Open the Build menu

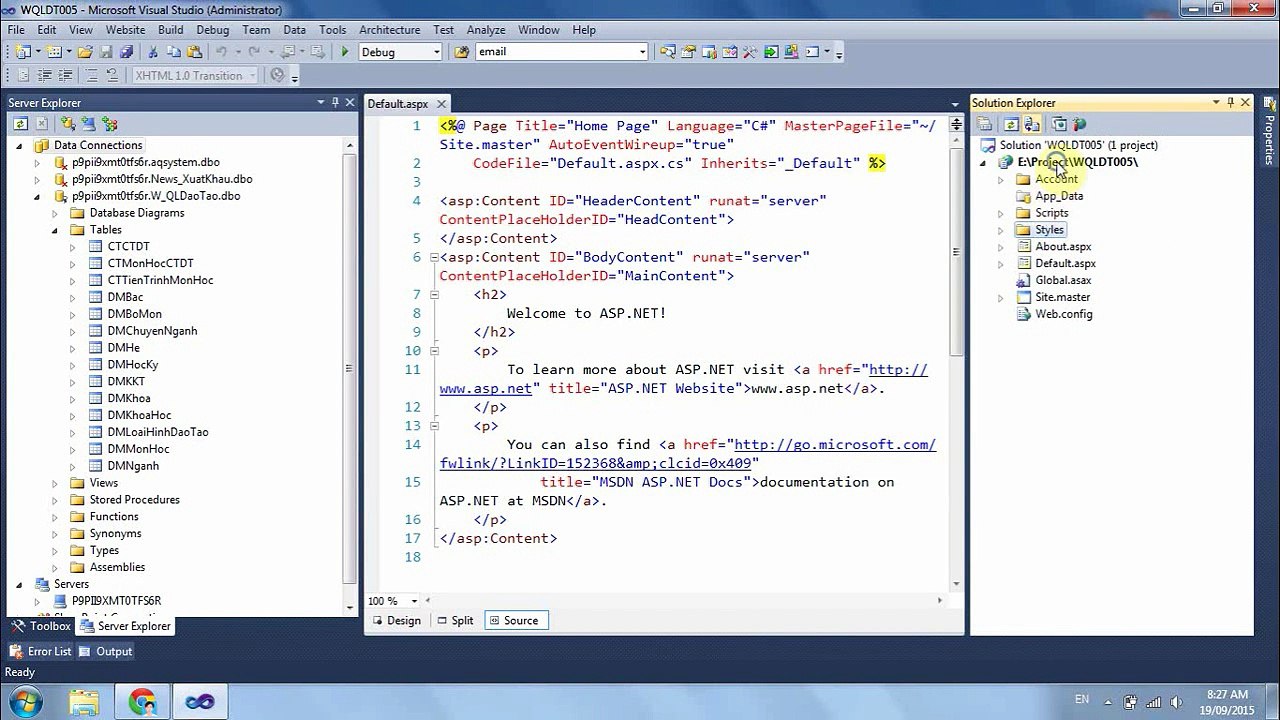coord(171,30)
